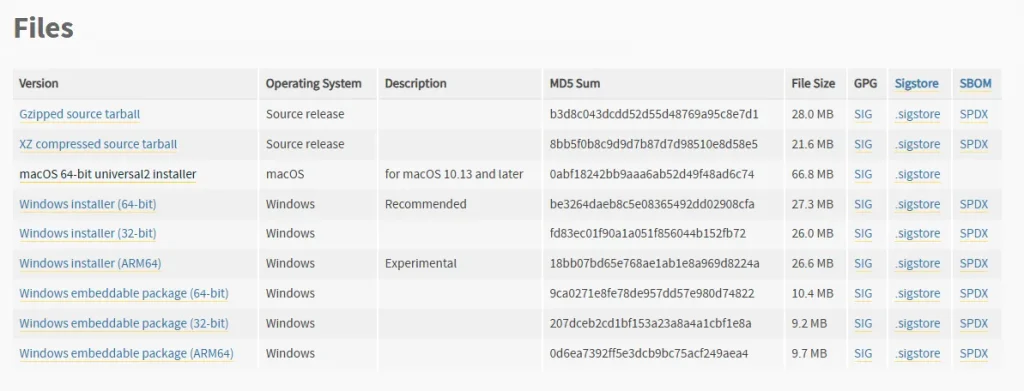Select MD5 sum 0d6ea7392ff5e3dcb9bc75acf249aea4

649,353
